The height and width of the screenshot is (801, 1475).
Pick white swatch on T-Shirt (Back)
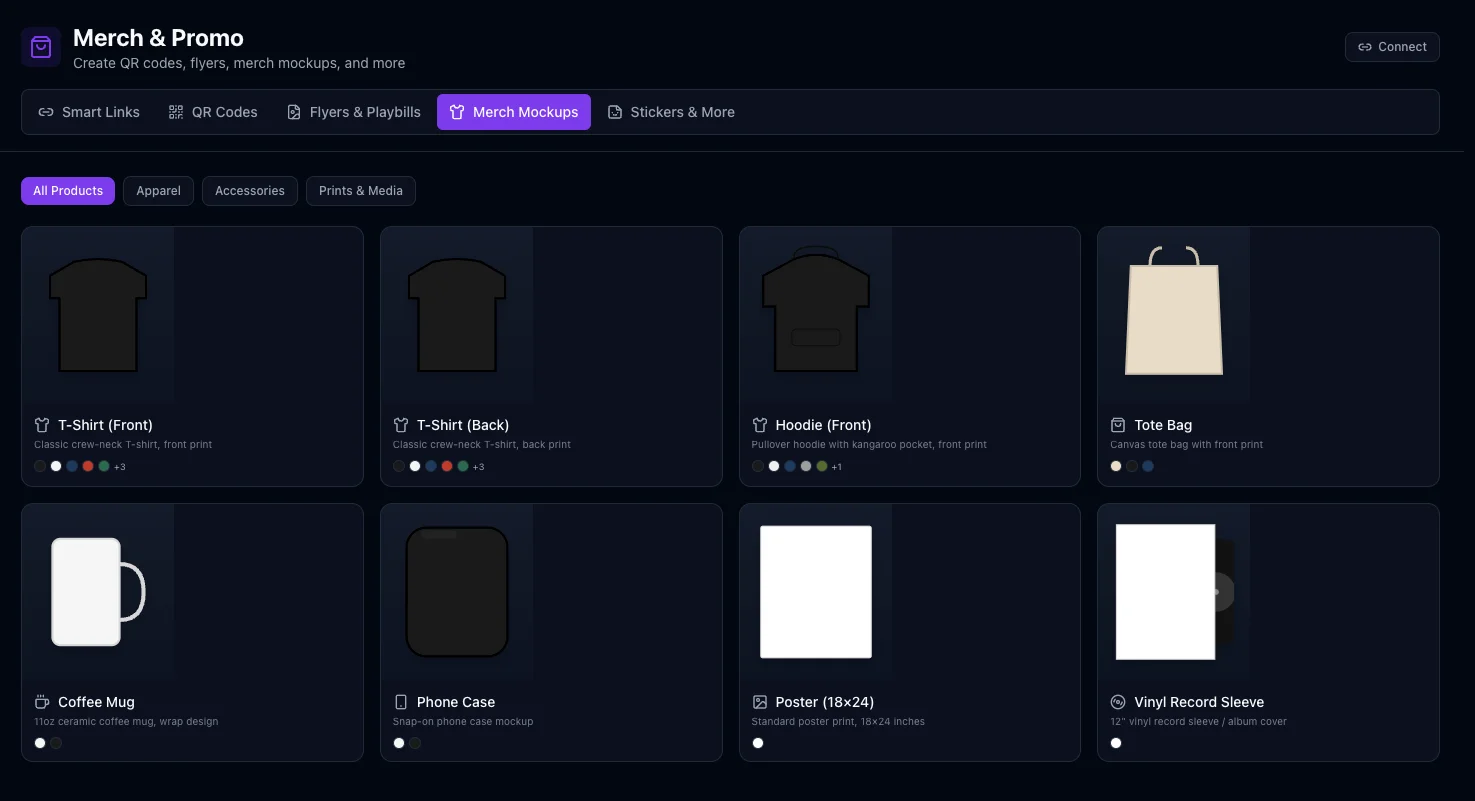pos(415,466)
